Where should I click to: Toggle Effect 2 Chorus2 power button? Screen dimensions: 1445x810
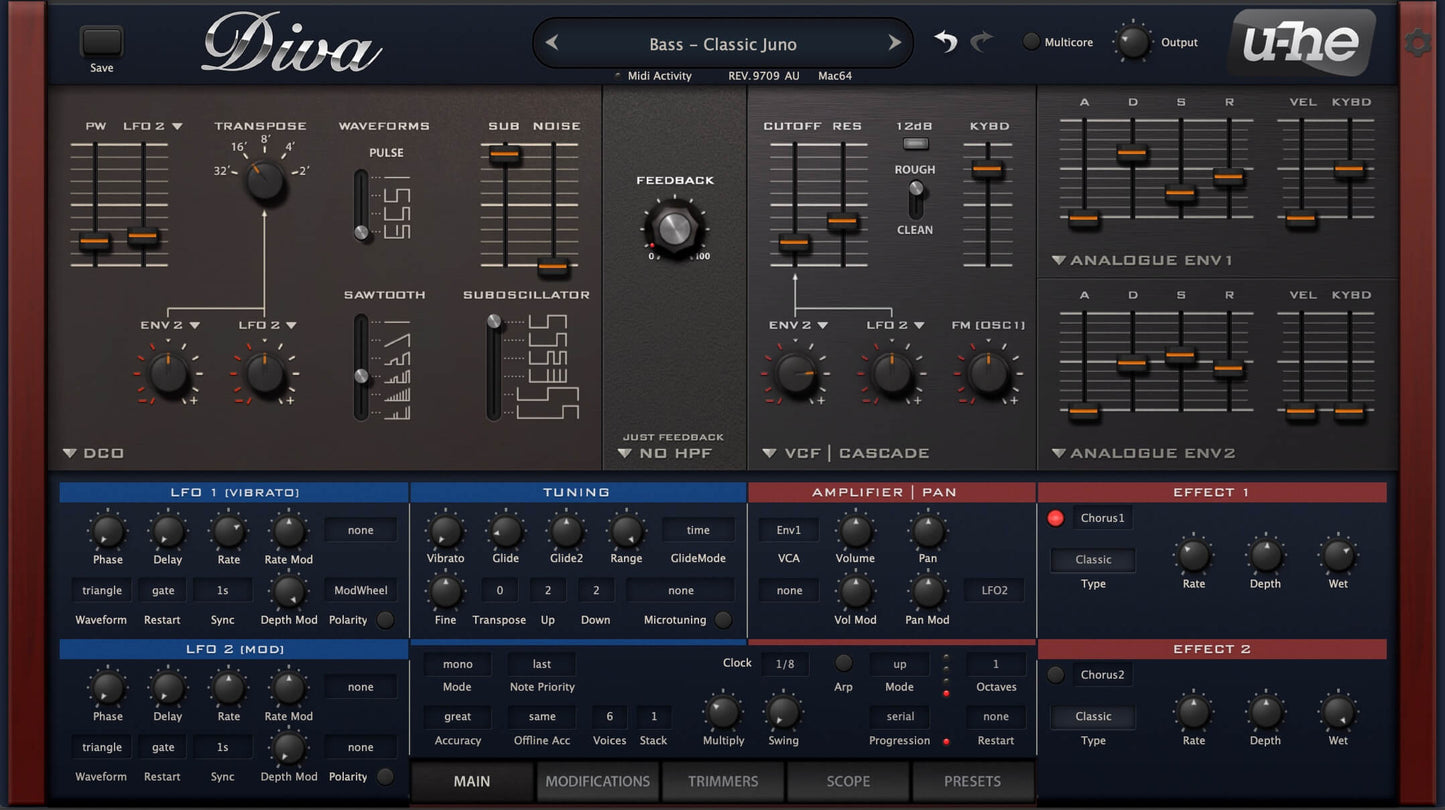[1055, 675]
